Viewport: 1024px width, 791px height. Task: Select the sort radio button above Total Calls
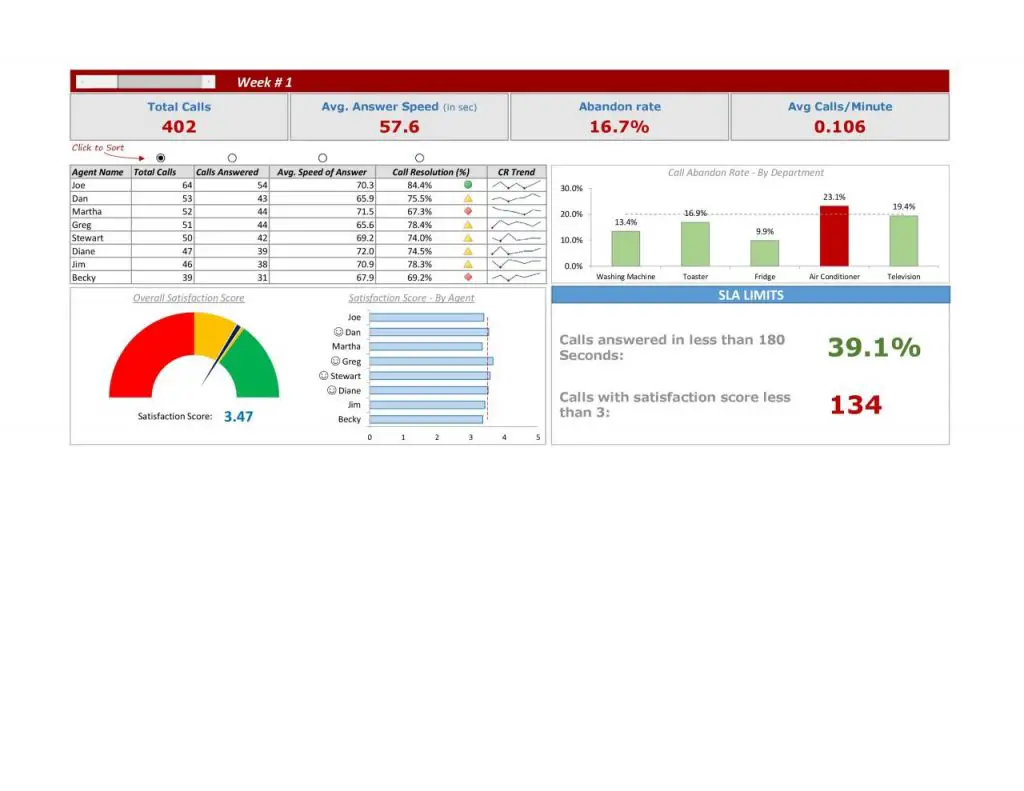tap(161, 157)
